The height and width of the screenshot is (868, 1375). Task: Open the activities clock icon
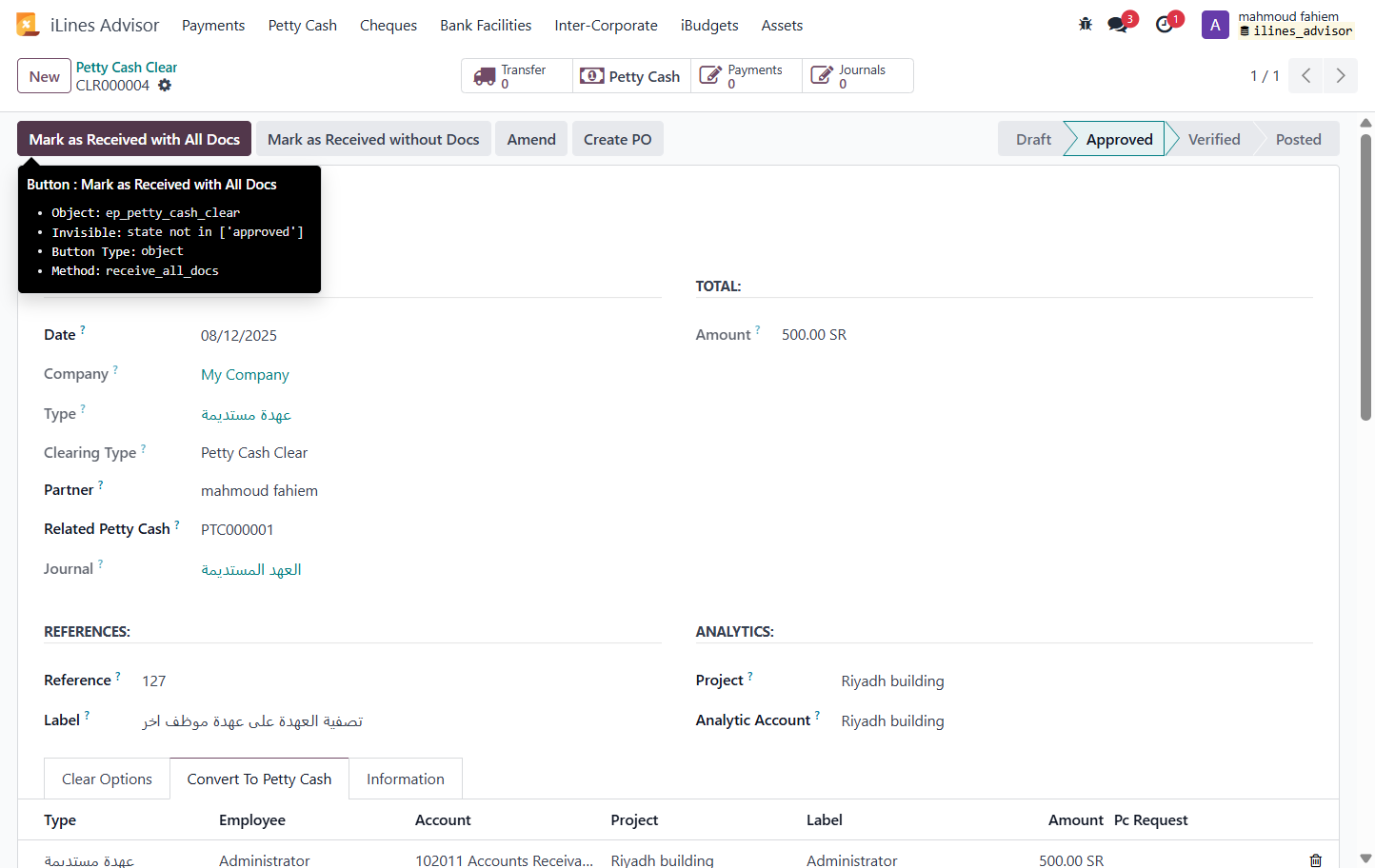(1165, 25)
